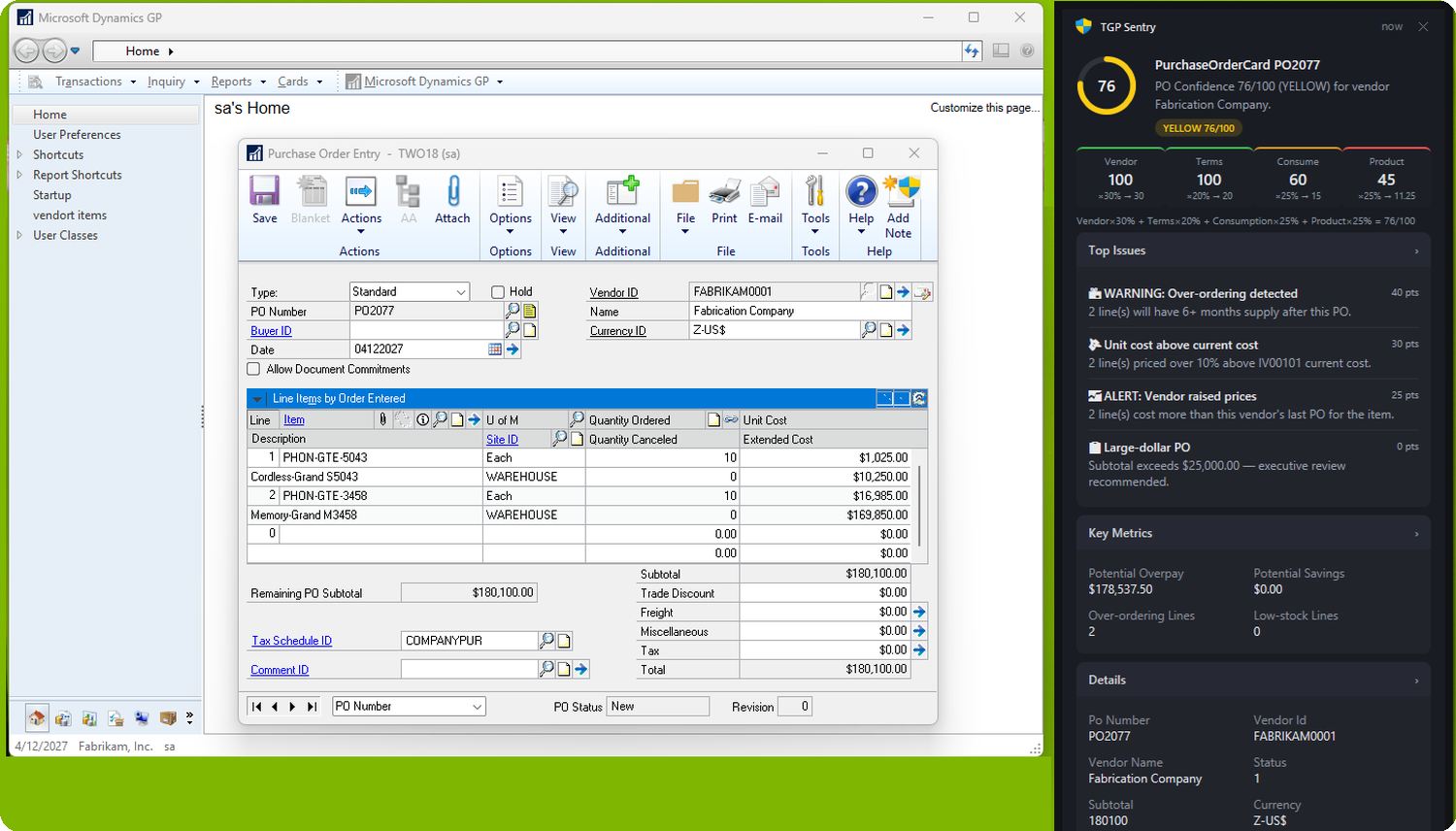Click the Buyer ID lookup magnifier

point(513,330)
